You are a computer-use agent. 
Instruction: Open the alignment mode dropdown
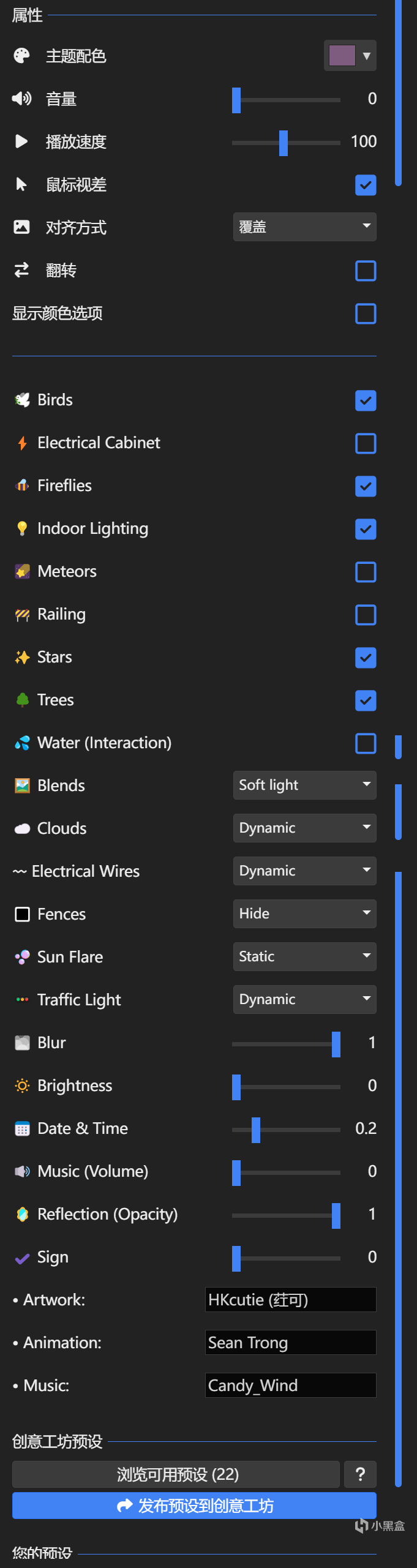point(304,227)
